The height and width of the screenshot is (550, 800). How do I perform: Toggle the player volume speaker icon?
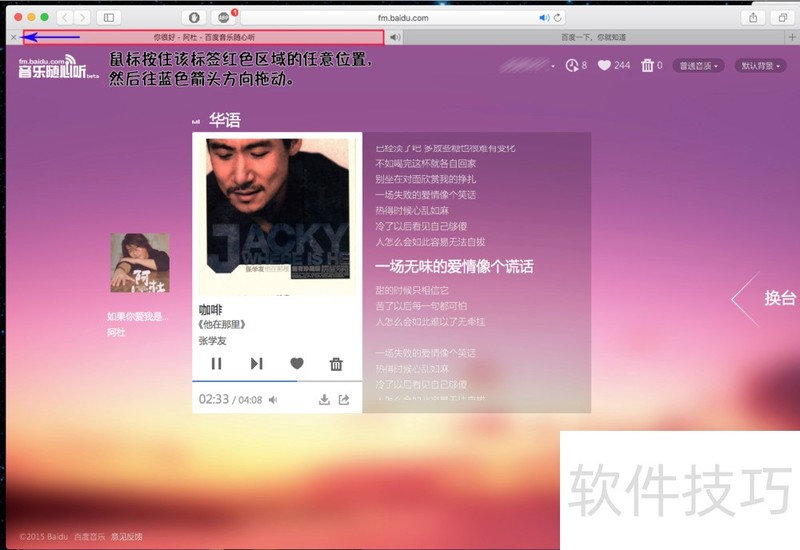[x=273, y=400]
